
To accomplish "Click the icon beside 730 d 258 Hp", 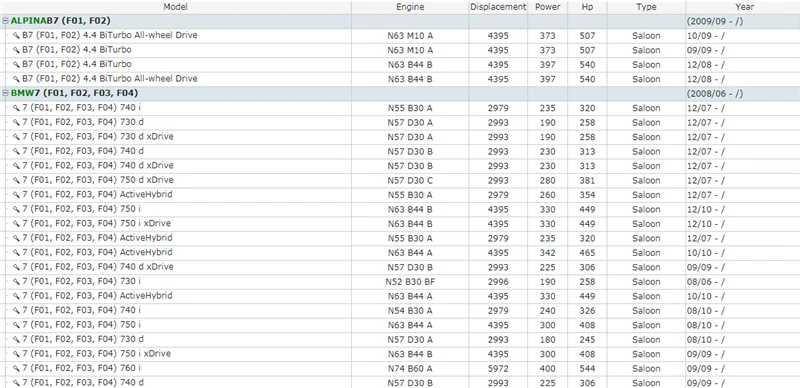I will (16, 123).
